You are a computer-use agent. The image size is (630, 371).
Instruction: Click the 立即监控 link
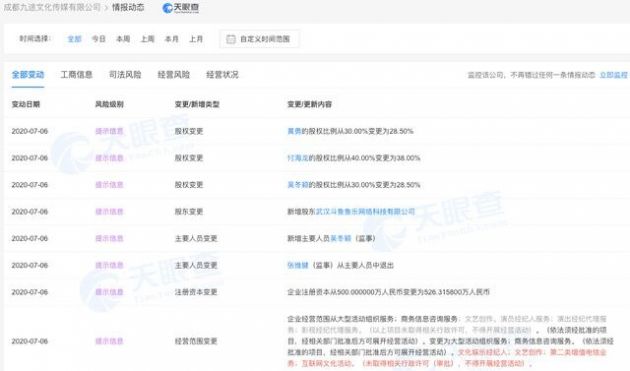pos(614,75)
